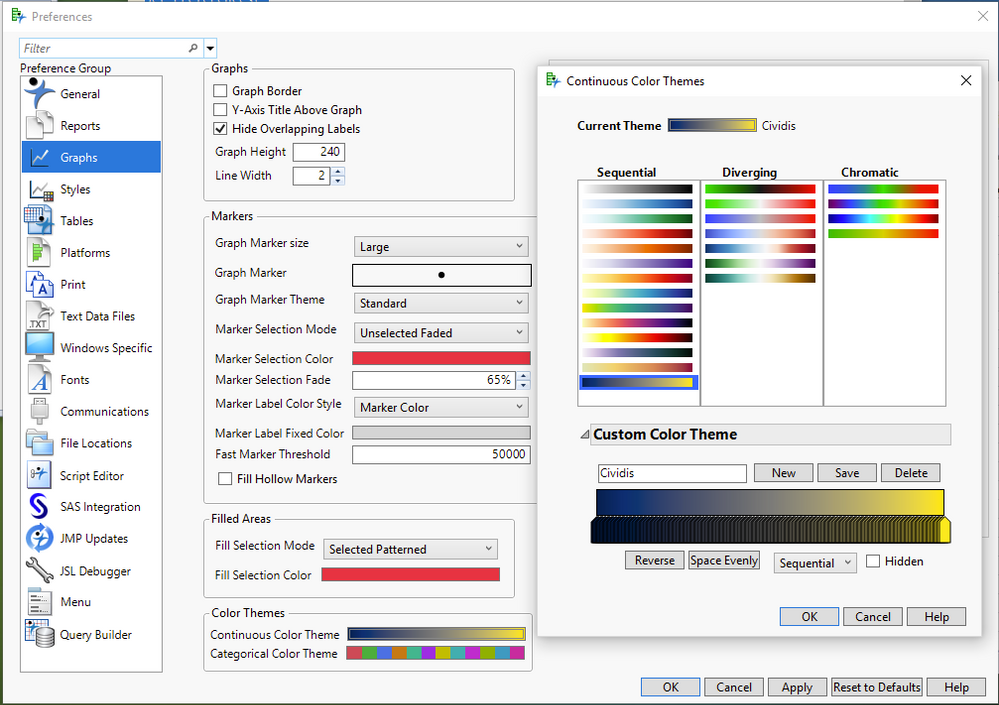Click the Reverse button
Image resolution: width=999 pixels, height=705 pixels.
655,561
